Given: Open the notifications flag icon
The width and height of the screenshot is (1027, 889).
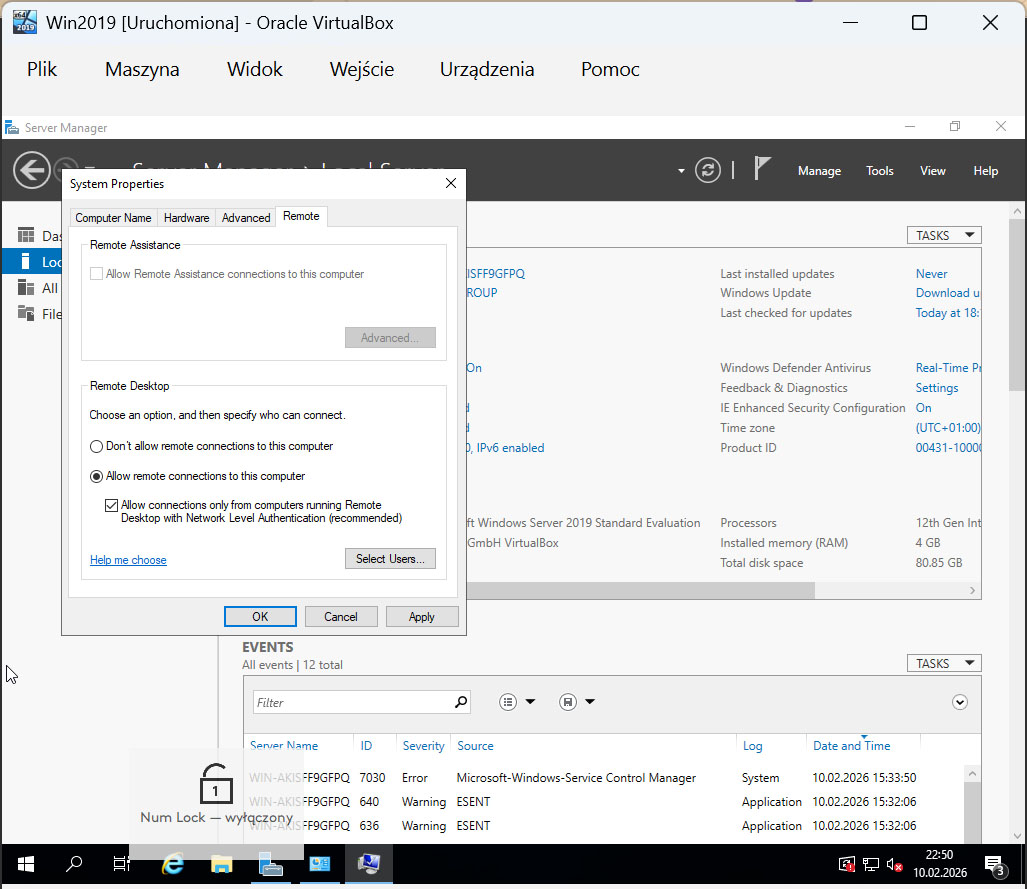Looking at the screenshot, I should click(x=762, y=169).
